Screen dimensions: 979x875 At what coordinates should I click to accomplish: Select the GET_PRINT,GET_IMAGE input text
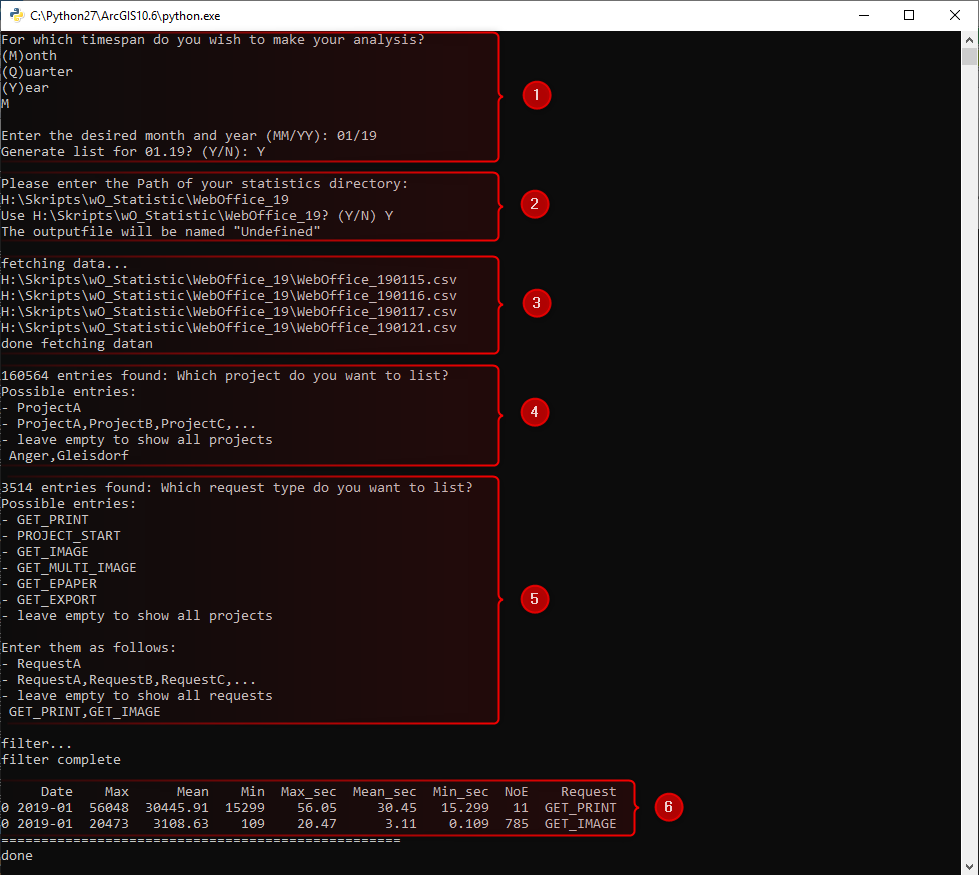(85, 711)
